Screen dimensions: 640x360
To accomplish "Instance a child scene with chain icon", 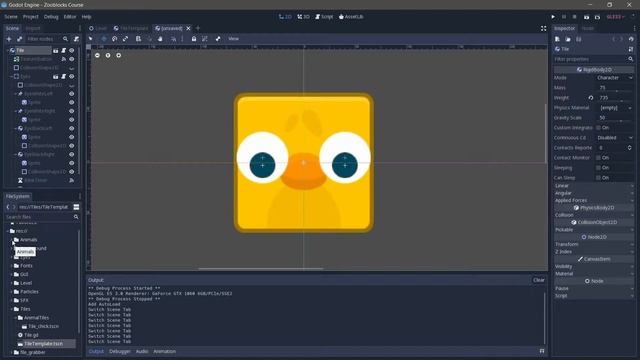I will (x=19, y=39).
